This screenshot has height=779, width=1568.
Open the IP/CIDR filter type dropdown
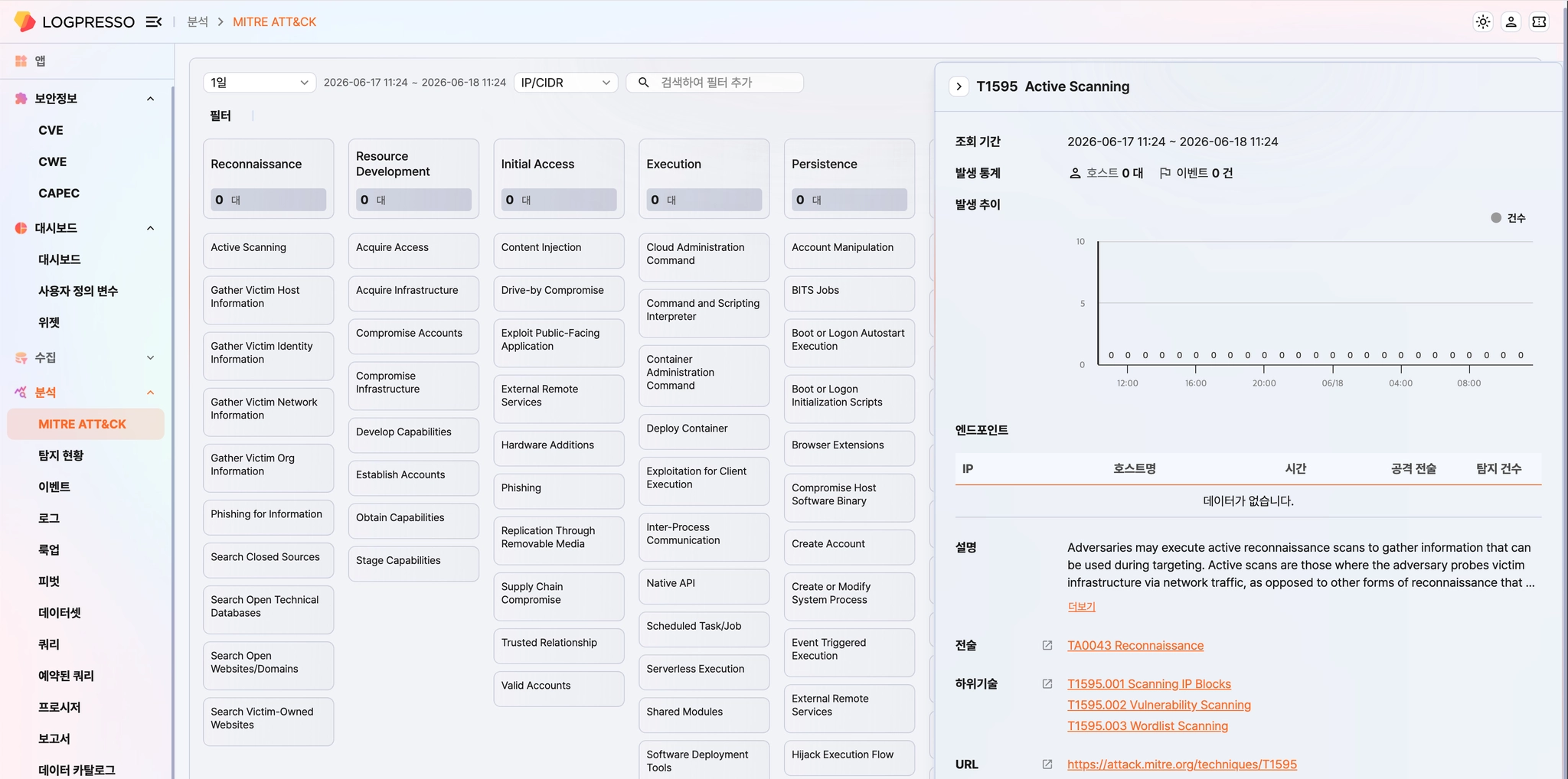tap(567, 83)
